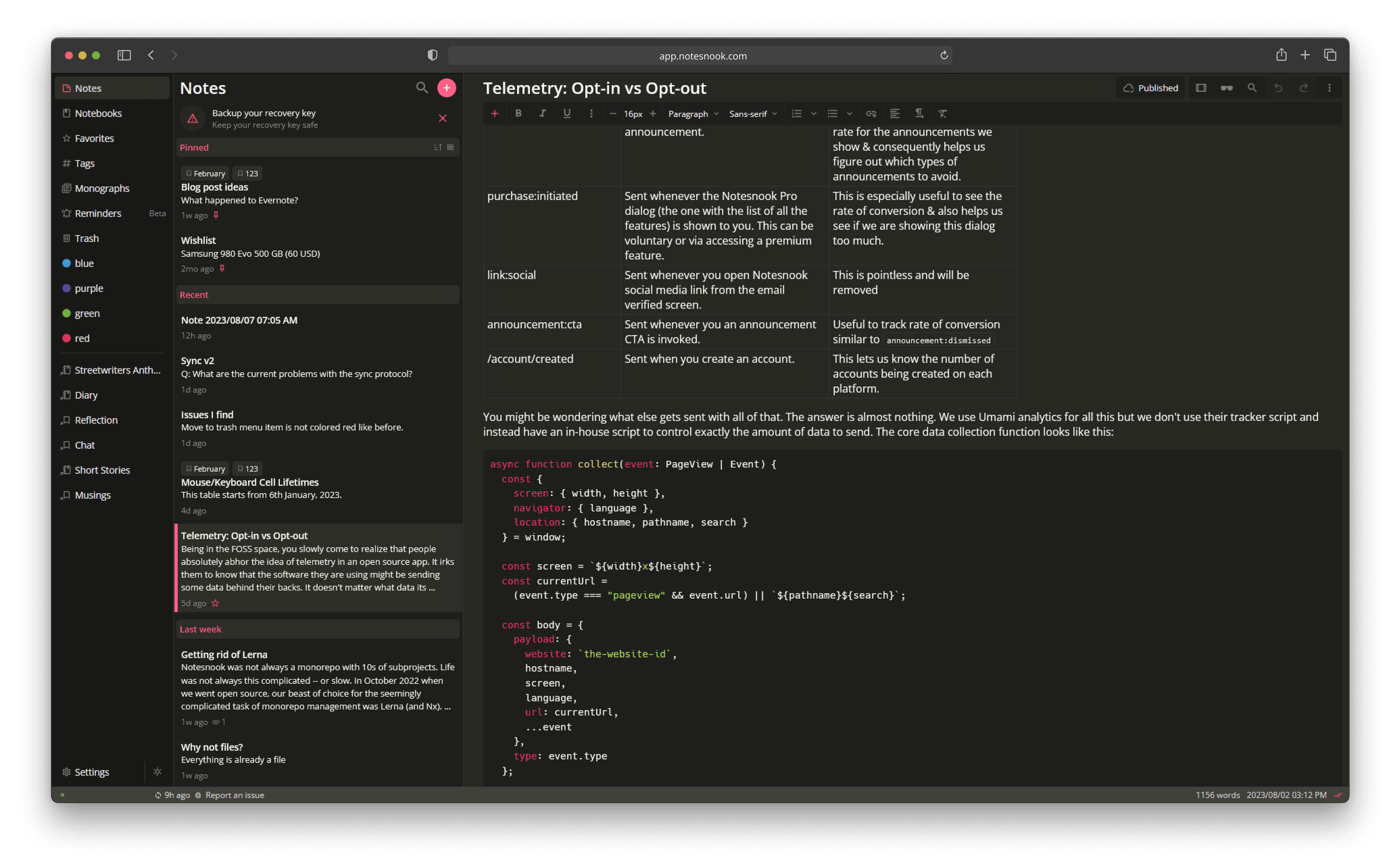Select the red tag color dot

(67, 338)
